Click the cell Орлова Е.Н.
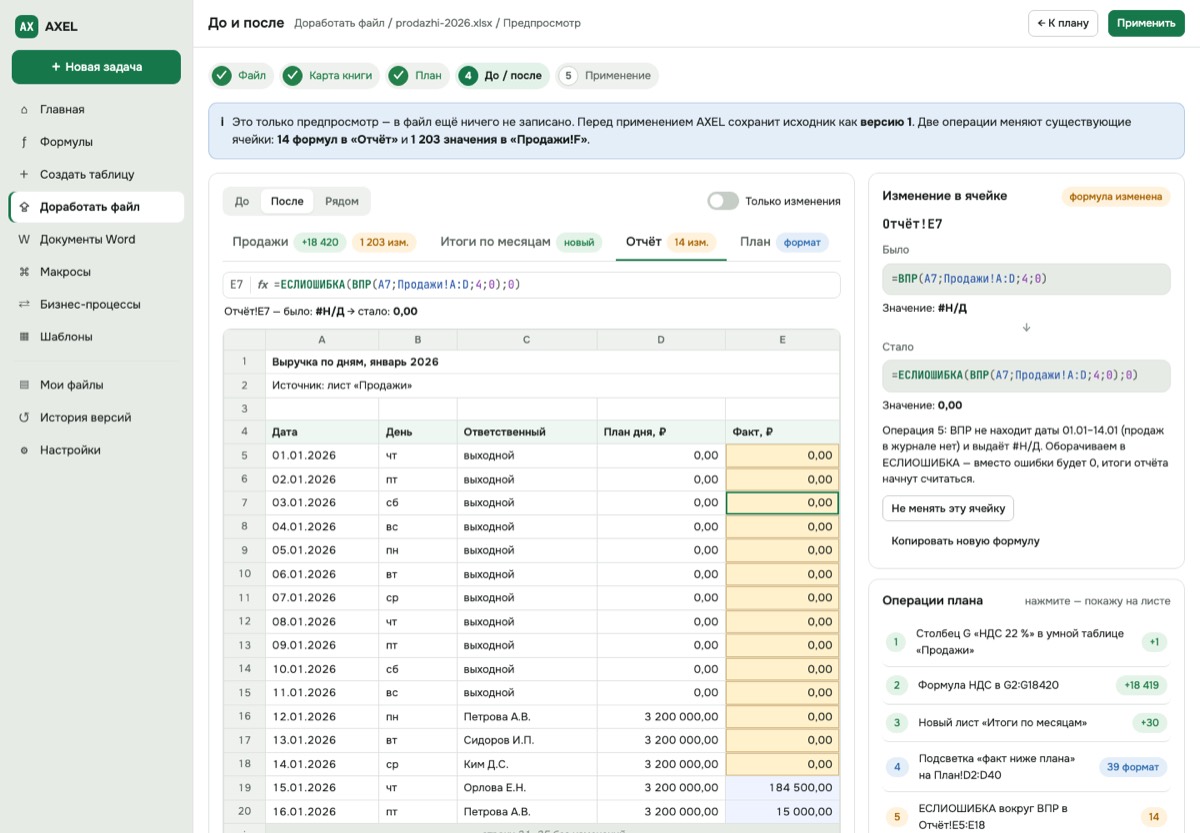Viewport: 1200px width, 833px height. [x=527, y=788]
